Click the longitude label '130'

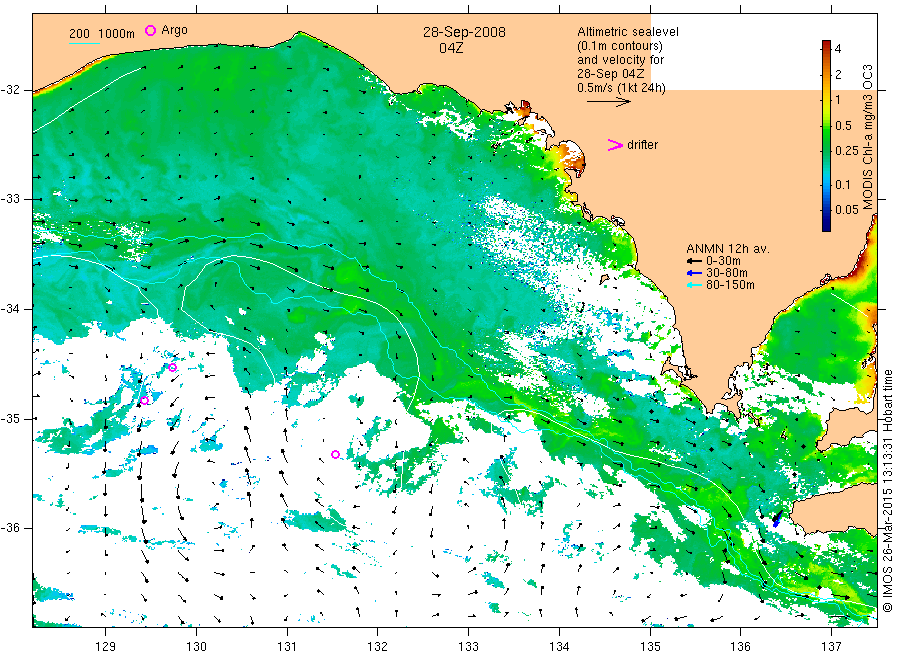click(x=196, y=647)
